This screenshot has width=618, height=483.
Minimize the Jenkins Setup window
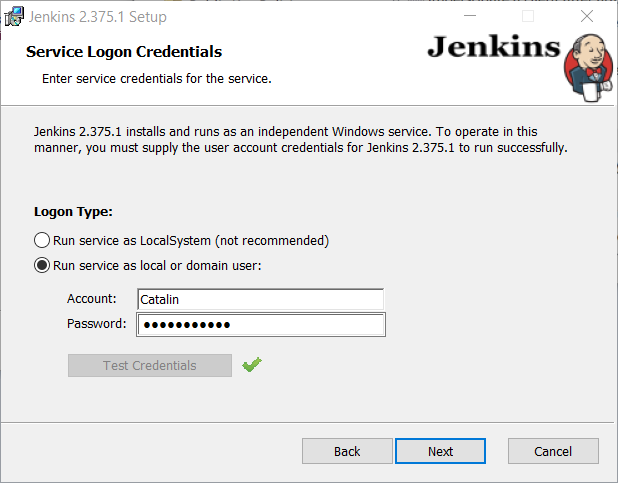pos(470,16)
